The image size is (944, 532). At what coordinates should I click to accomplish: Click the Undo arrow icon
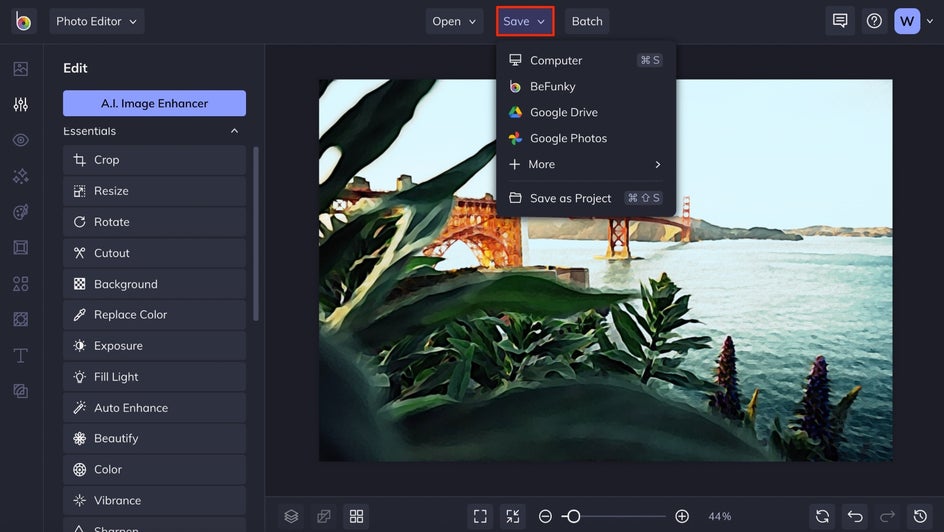(x=855, y=516)
